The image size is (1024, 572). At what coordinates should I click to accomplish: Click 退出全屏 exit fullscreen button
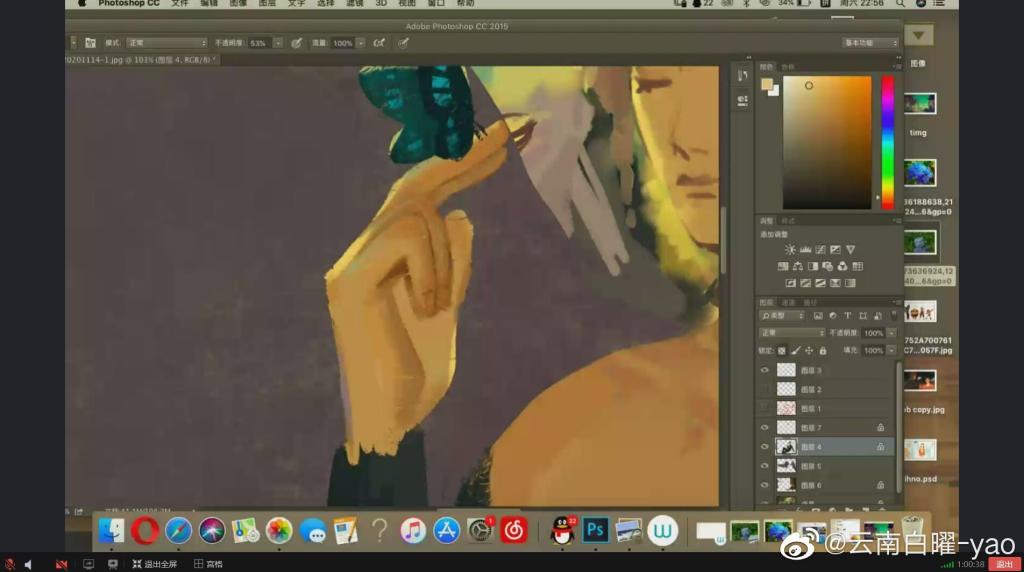point(155,564)
